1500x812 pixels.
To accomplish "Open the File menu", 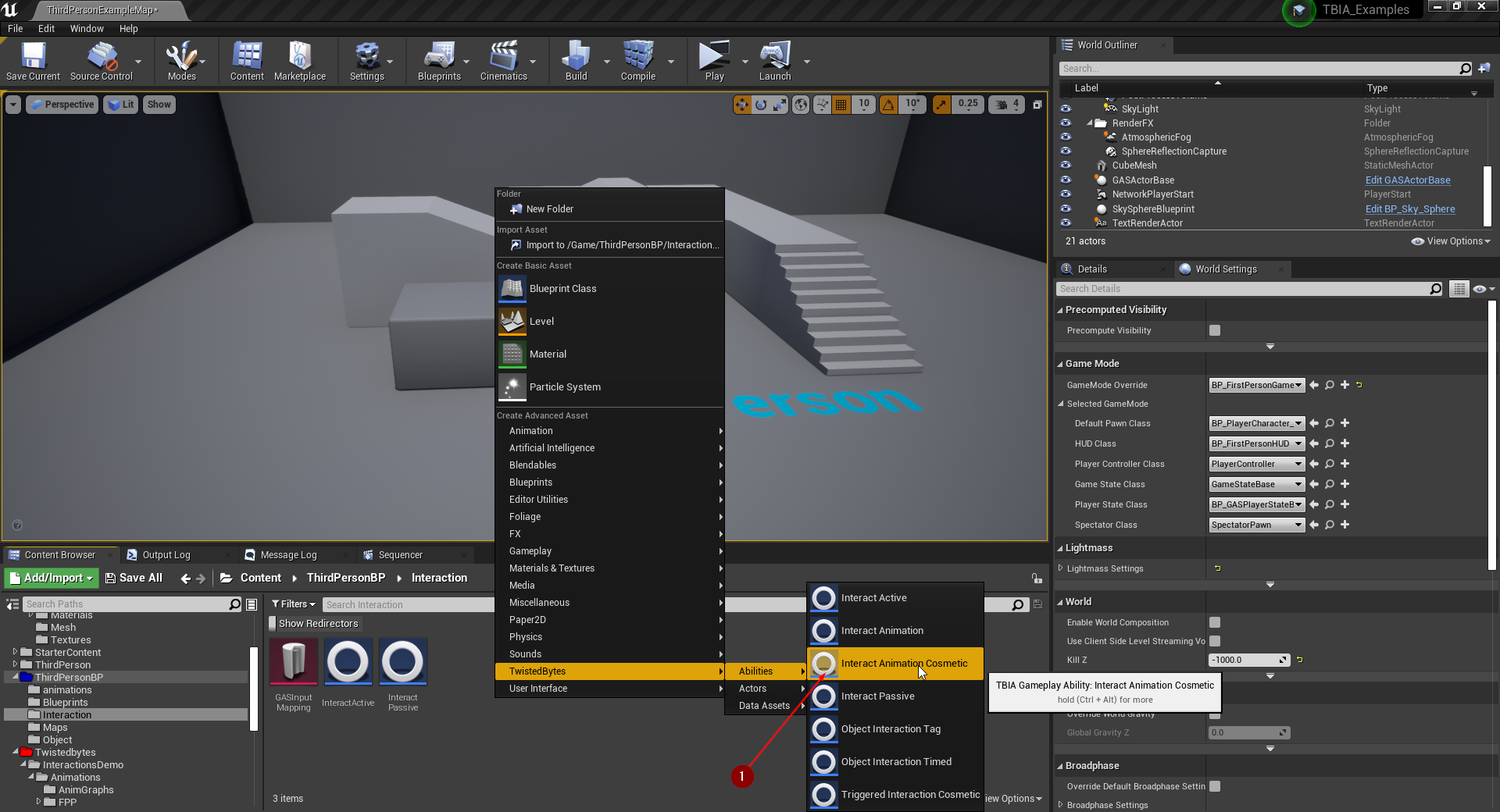I will [x=16, y=29].
